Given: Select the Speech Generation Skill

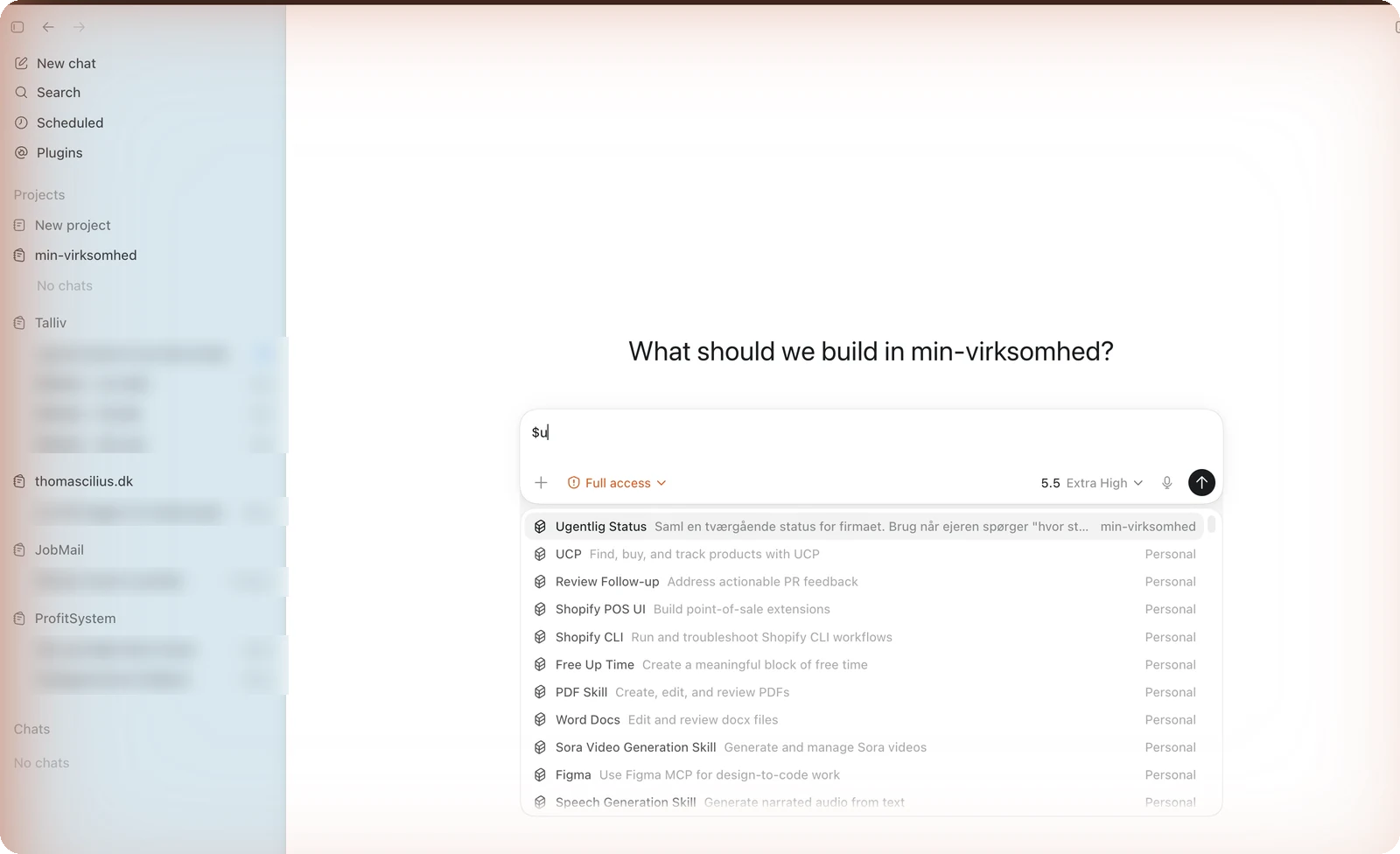Looking at the screenshot, I should 864,801.
